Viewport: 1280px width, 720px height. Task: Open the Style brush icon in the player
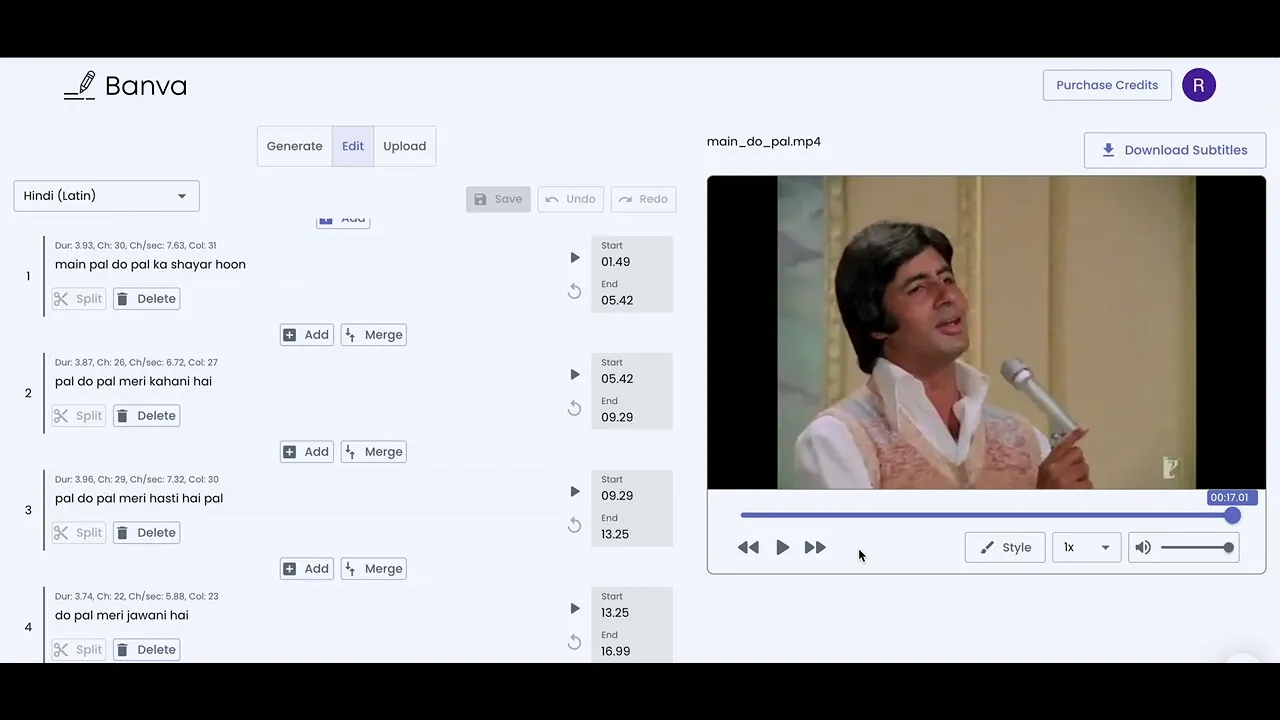pyautogui.click(x=988, y=547)
